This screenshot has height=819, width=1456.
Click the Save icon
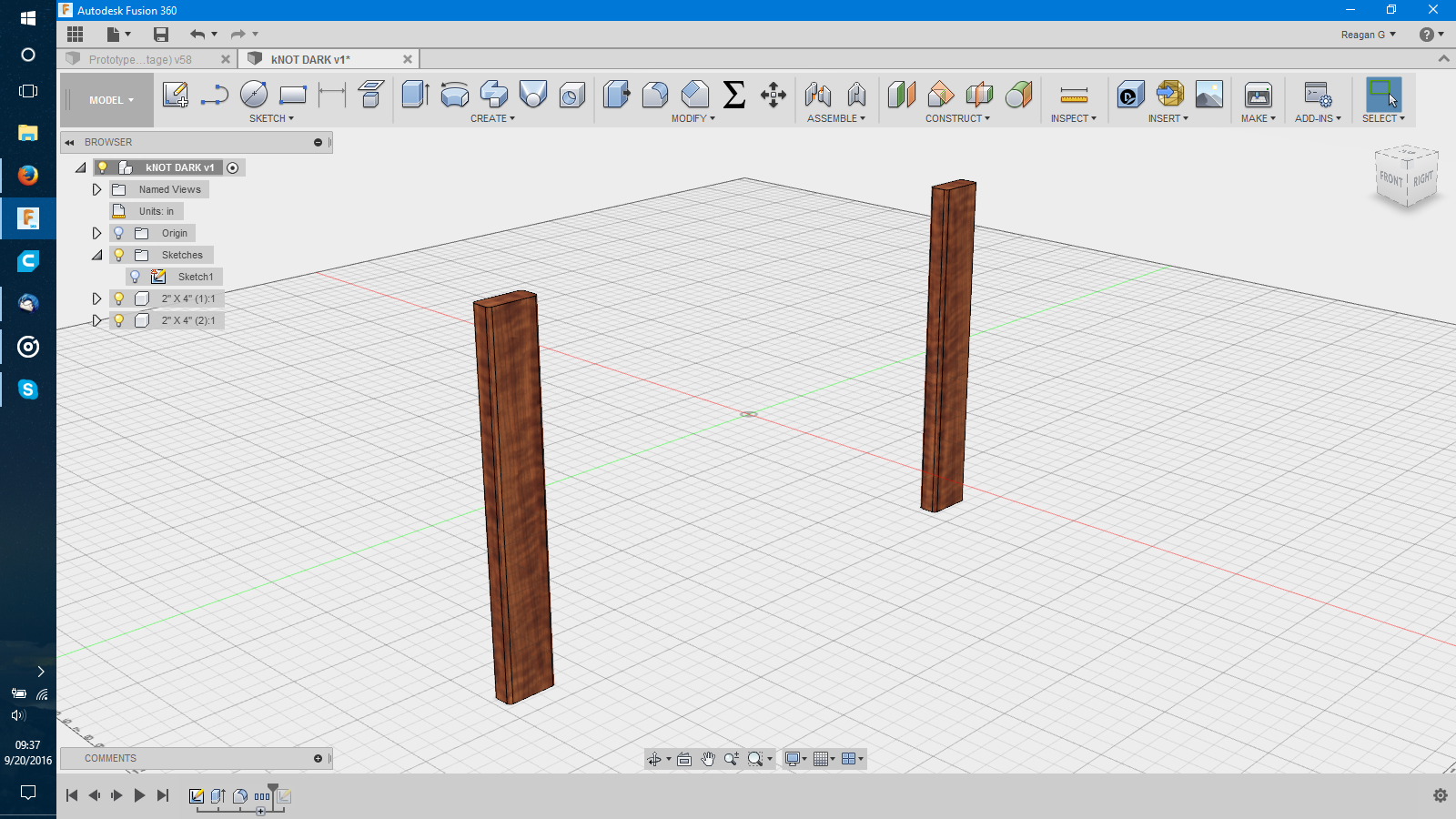tap(161, 35)
